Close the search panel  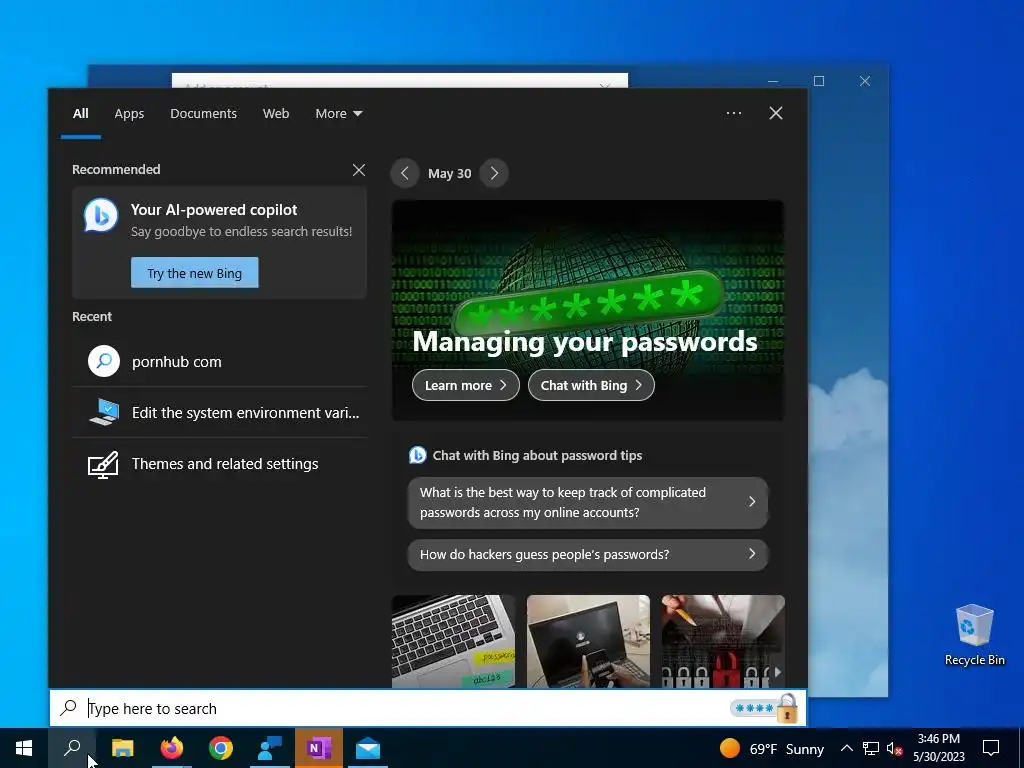click(776, 113)
